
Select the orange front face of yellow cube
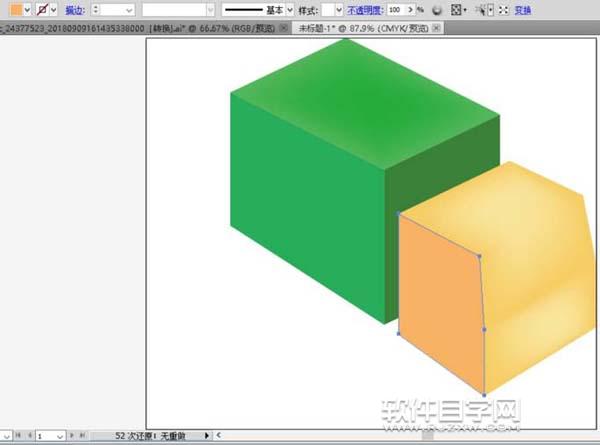(440, 302)
